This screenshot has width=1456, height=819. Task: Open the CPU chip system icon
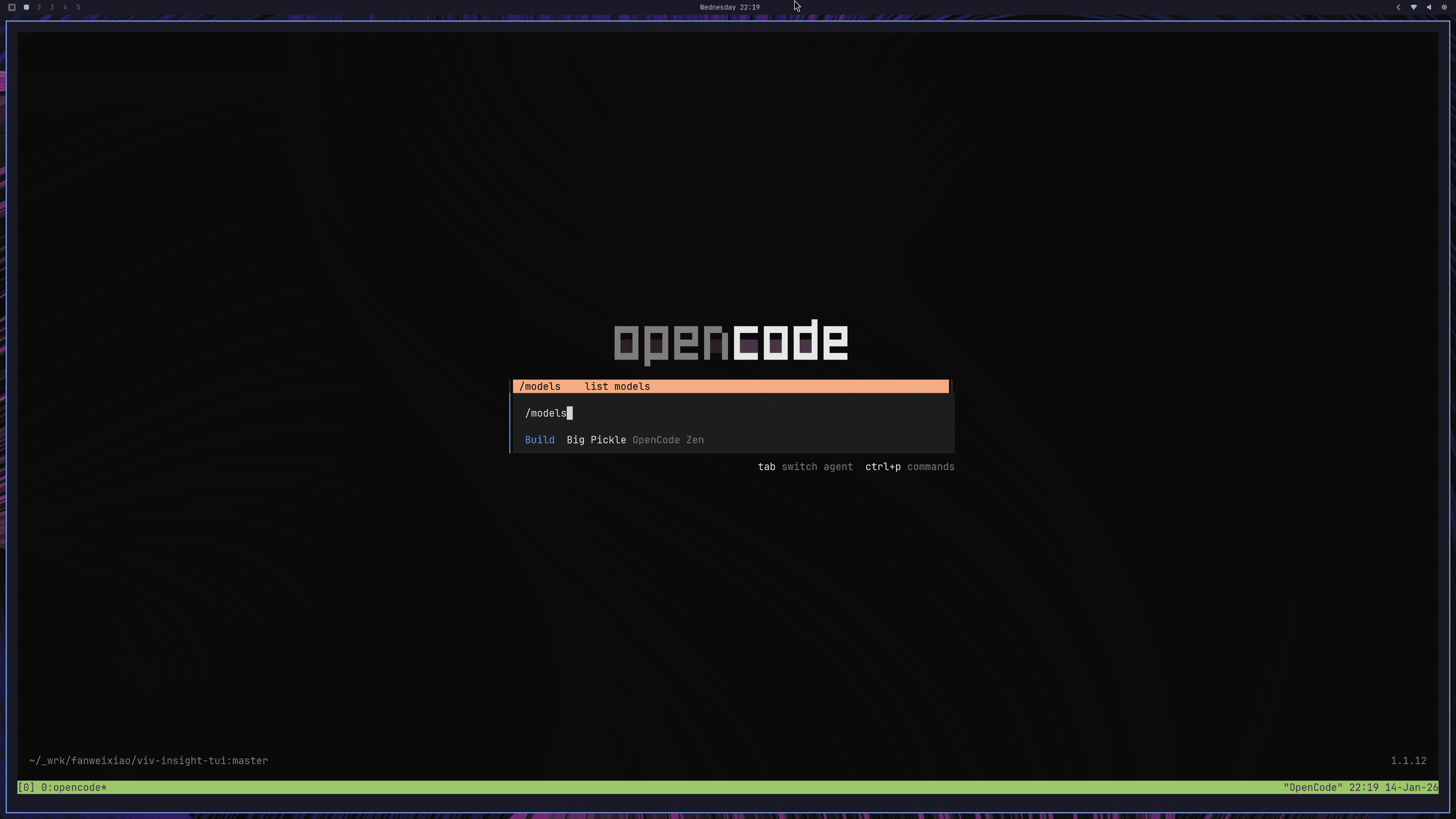click(1444, 7)
